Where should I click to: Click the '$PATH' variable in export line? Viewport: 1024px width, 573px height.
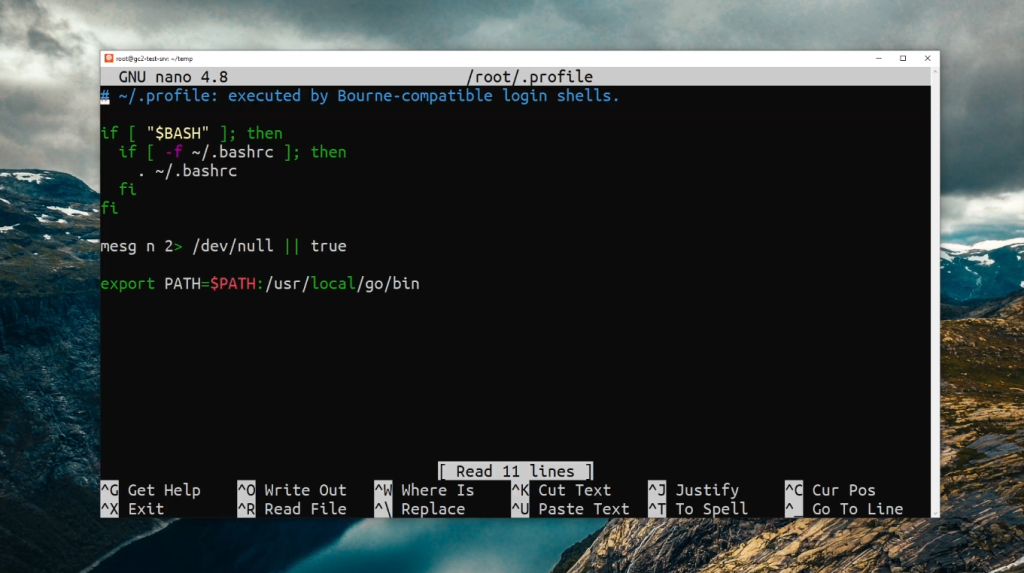coord(232,284)
